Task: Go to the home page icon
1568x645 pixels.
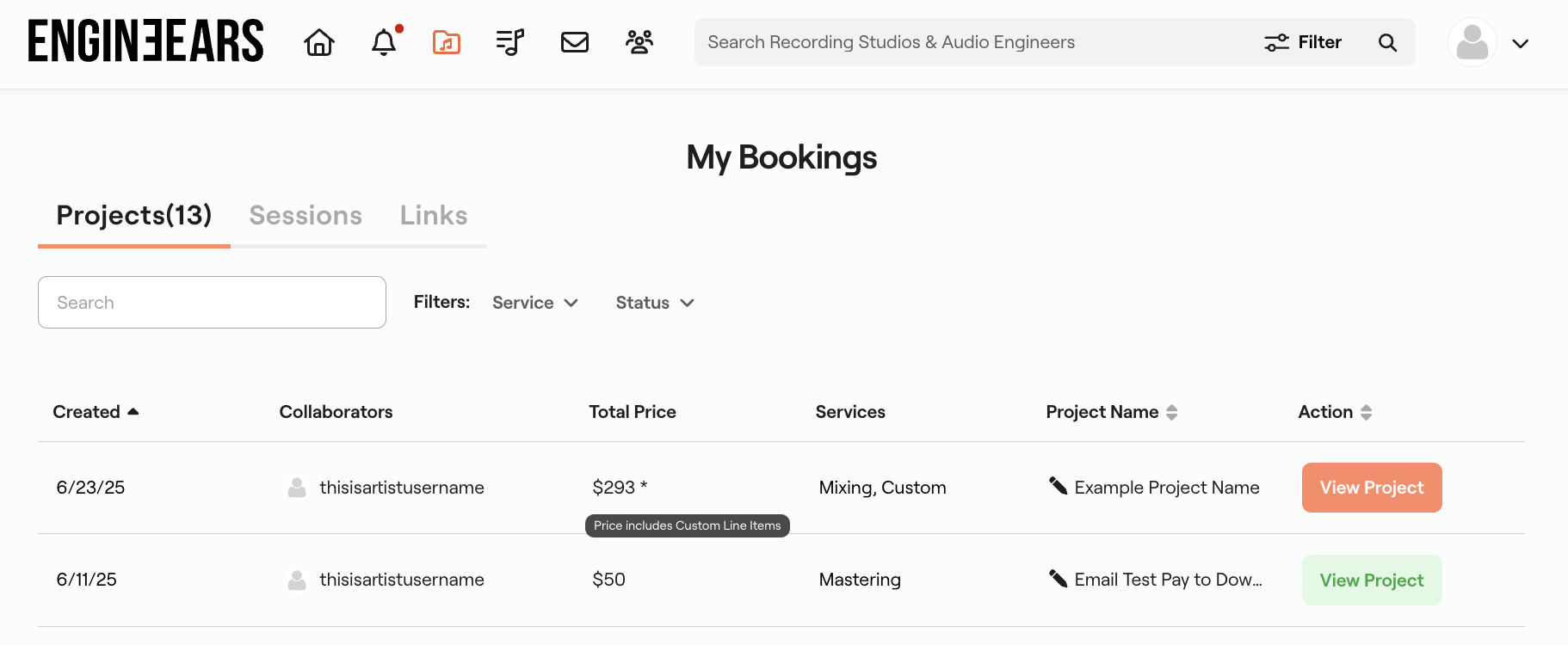Action: point(319,42)
